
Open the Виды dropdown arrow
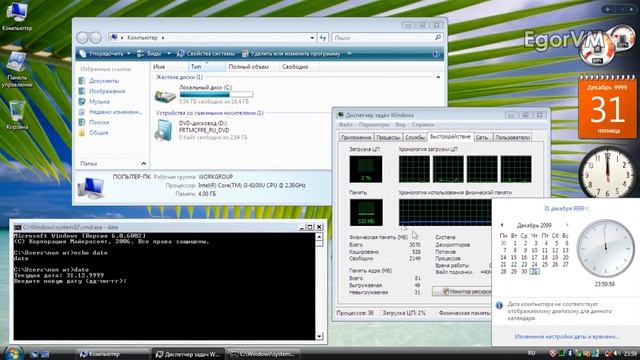(x=169, y=53)
